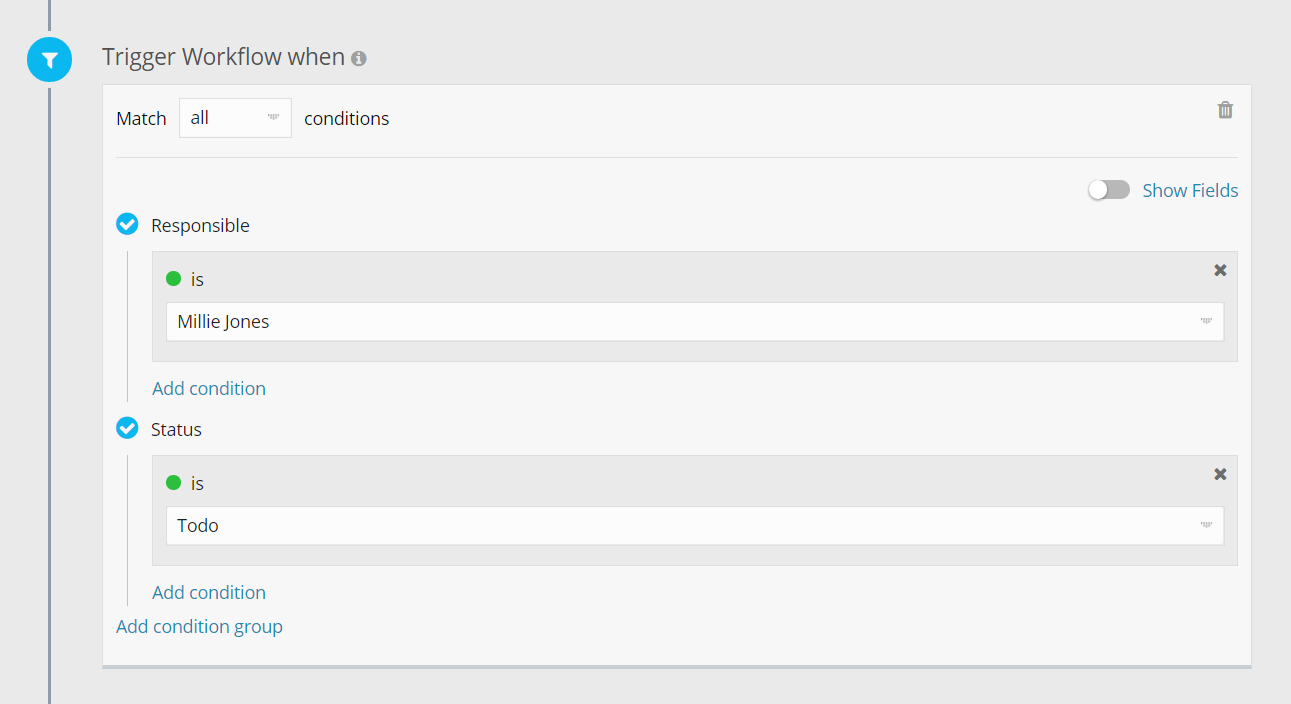Image resolution: width=1291 pixels, height=704 pixels.
Task: Click green dot in Responsible condition
Action: coord(174,279)
